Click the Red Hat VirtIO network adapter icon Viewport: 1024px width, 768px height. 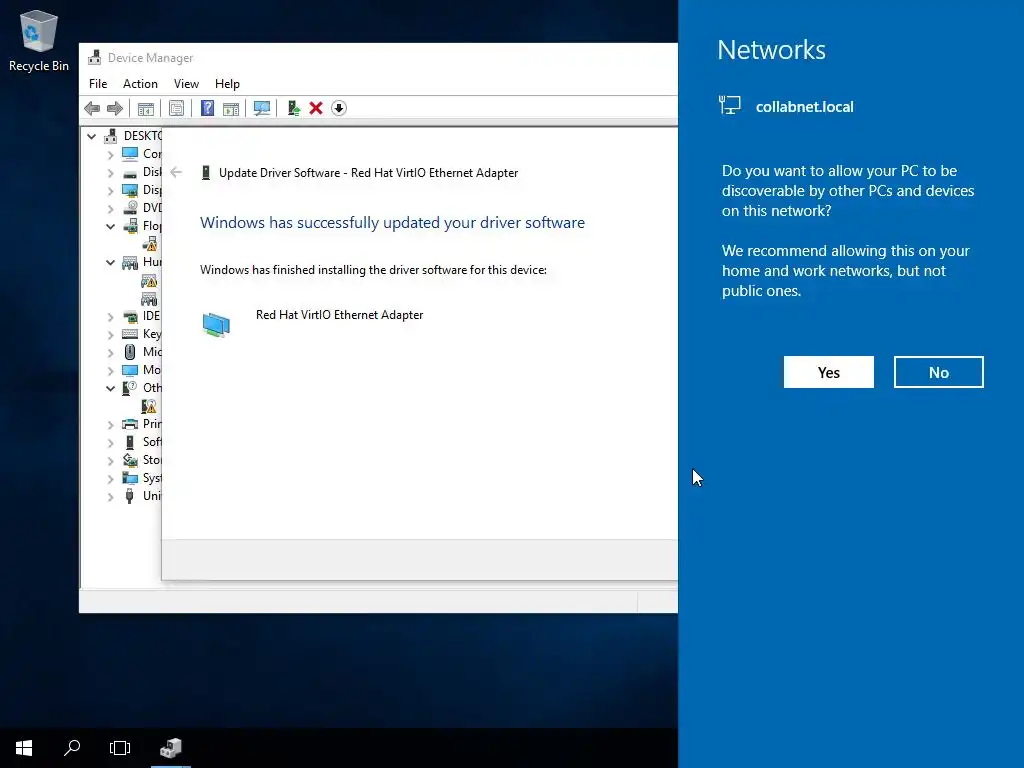(x=216, y=325)
